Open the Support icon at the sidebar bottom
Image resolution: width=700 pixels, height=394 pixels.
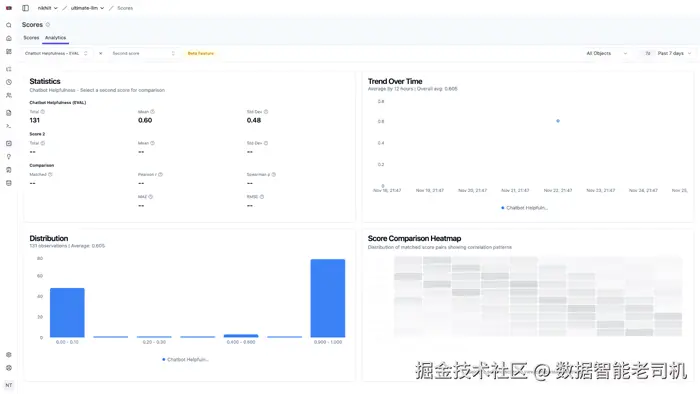[x=8, y=368]
